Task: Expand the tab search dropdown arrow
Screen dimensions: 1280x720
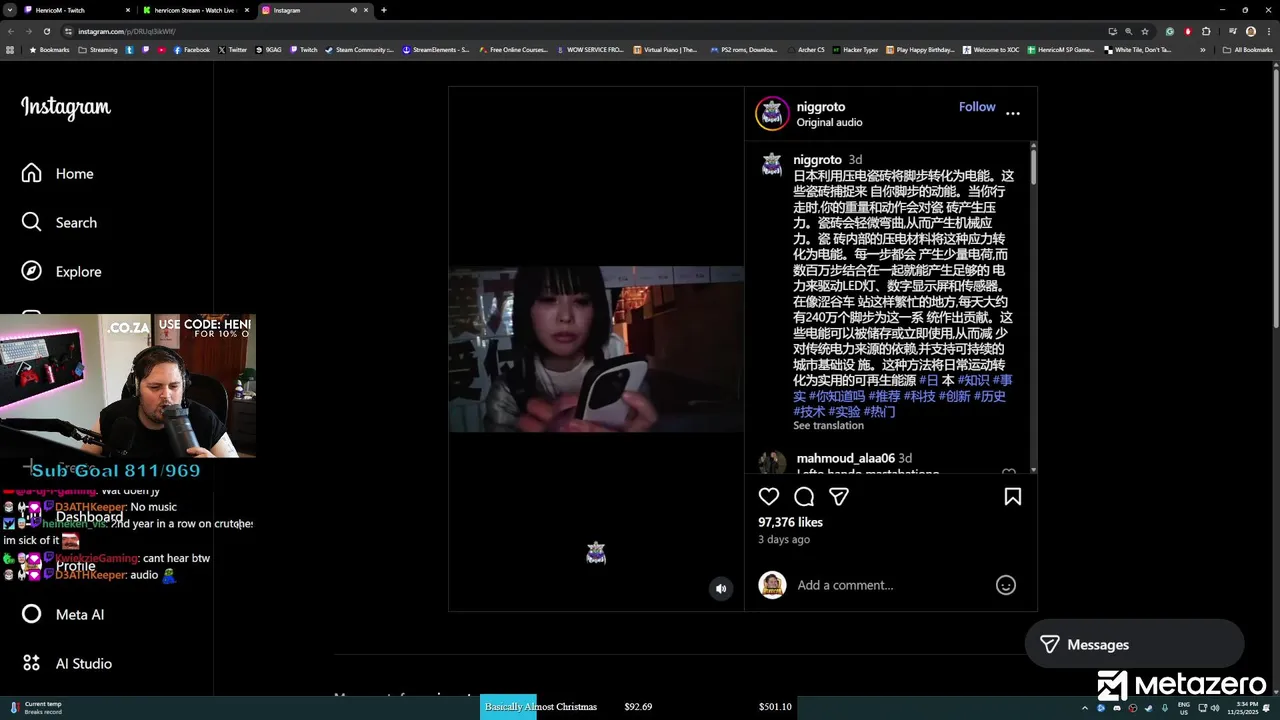Action: pos(8,10)
